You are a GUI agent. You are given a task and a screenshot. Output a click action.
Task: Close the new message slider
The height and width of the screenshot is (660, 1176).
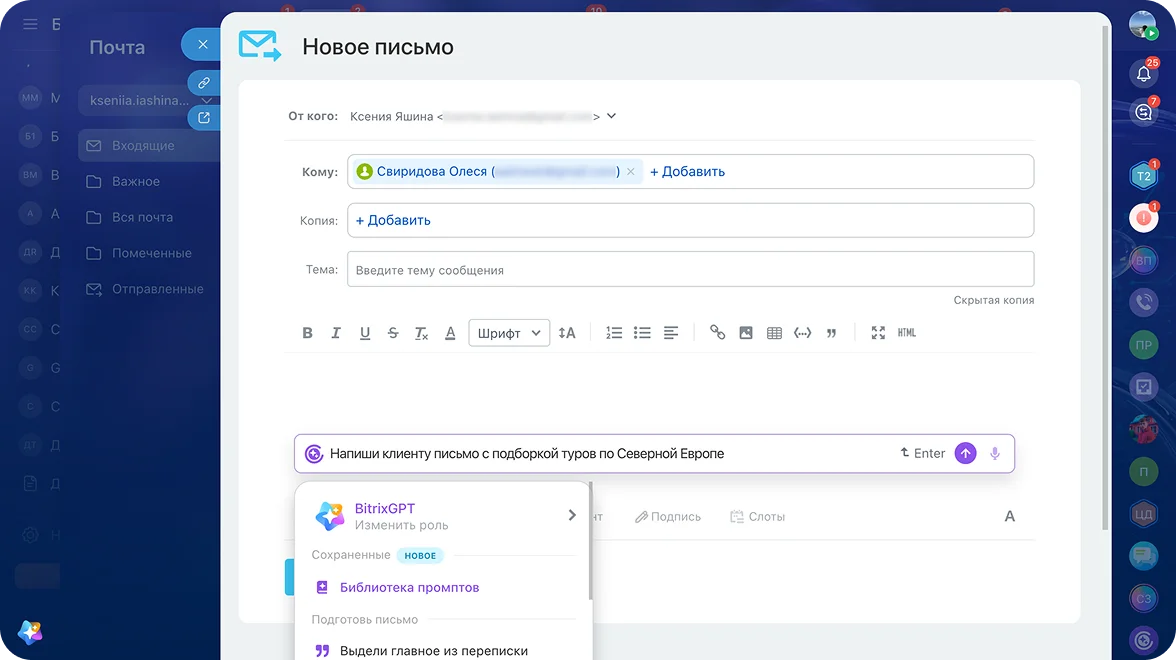click(x=202, y=44)
